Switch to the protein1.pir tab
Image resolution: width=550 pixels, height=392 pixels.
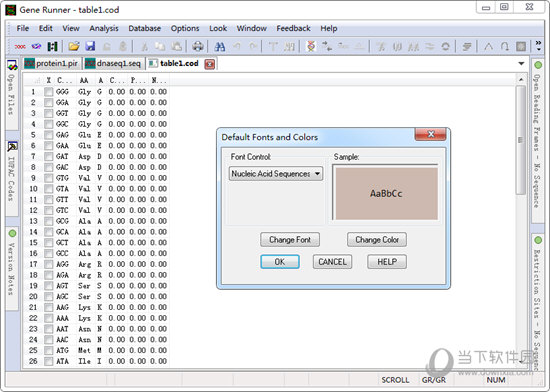point(53,63)
